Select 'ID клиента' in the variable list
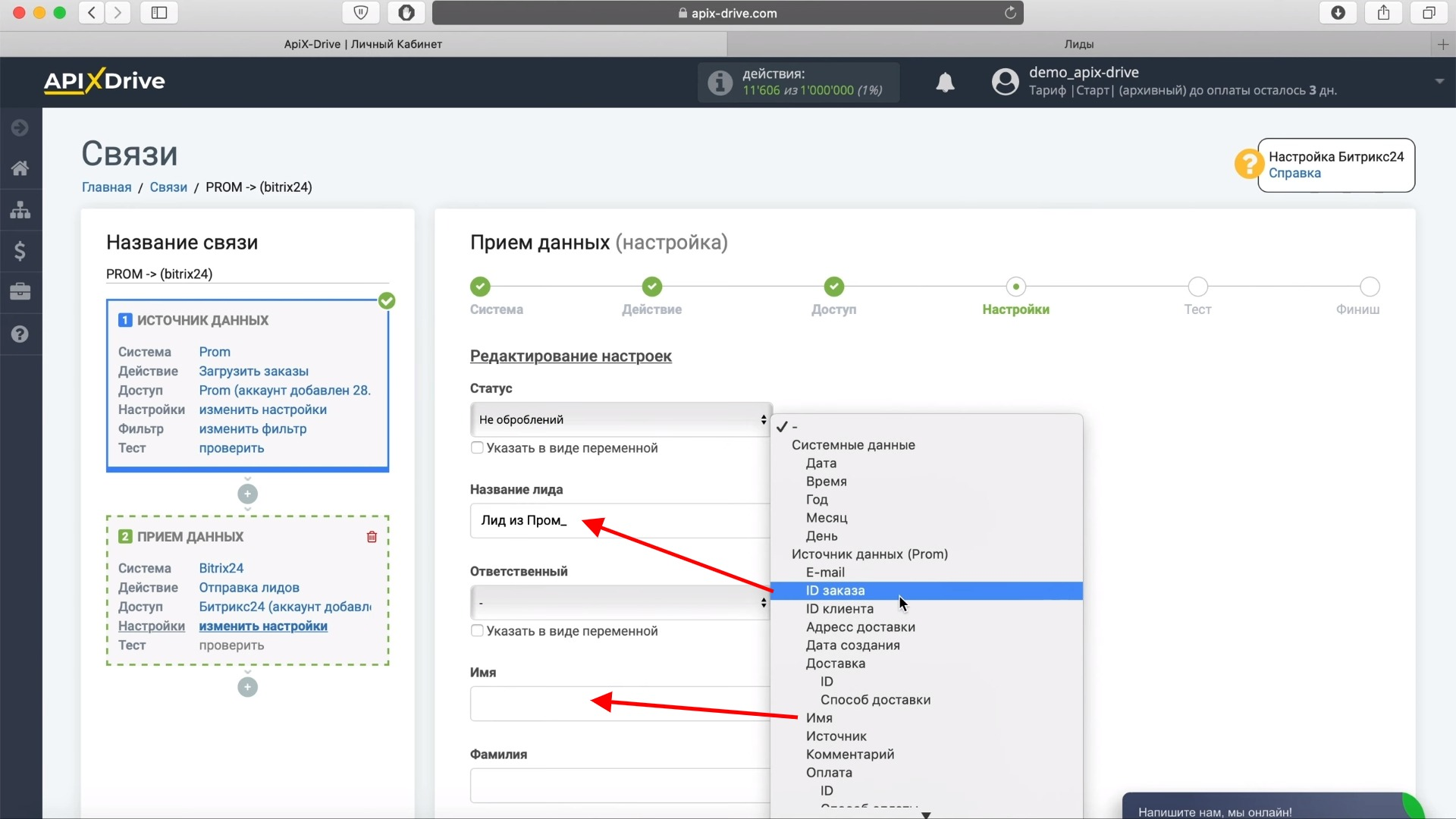The width and height of the screenshot is (1456, 819). [x=927, y=609]
